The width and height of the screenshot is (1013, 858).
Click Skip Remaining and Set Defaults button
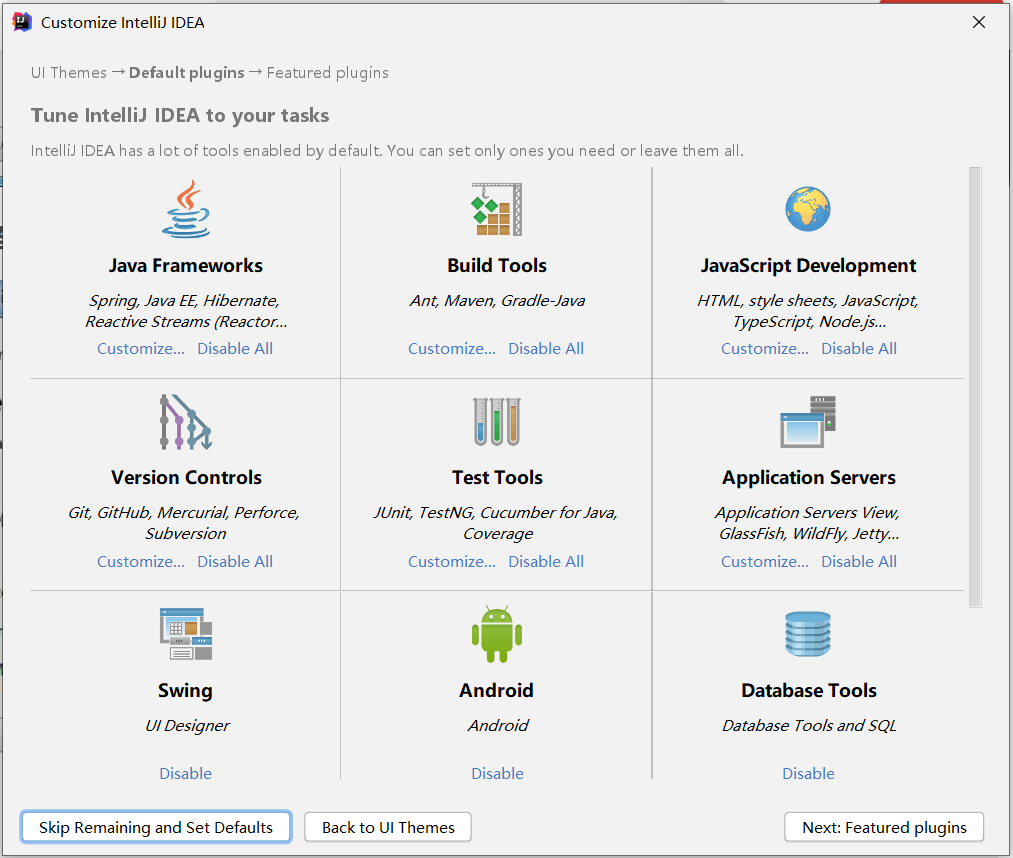tap(156, 827)
